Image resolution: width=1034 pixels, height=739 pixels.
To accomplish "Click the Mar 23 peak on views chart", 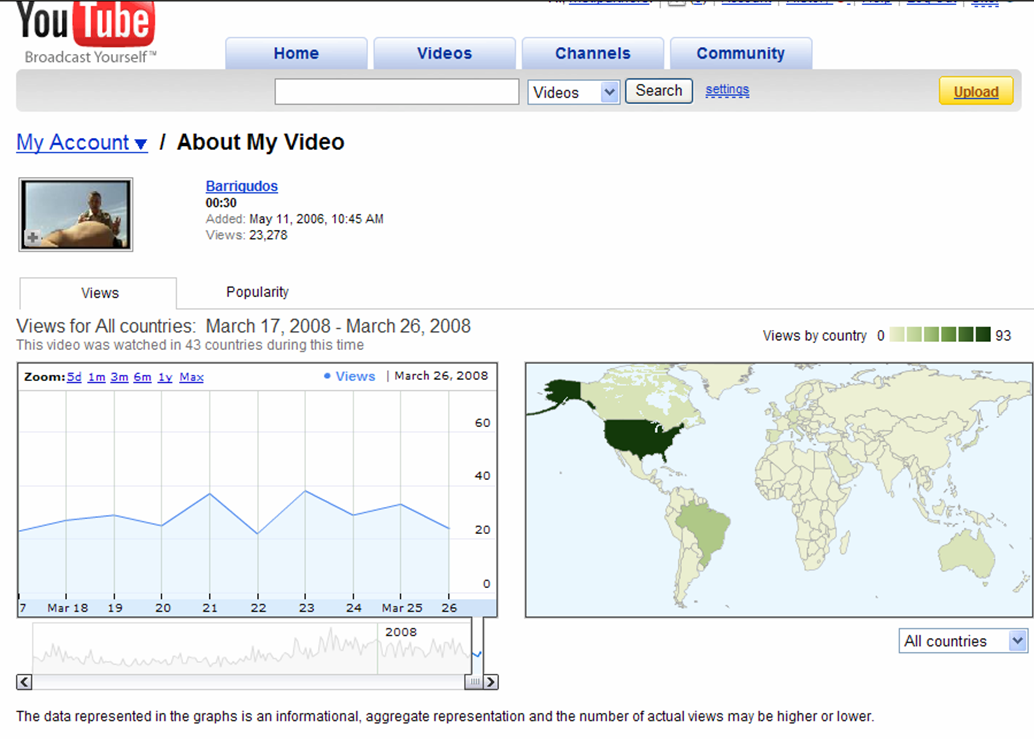I will pos(305,490).
